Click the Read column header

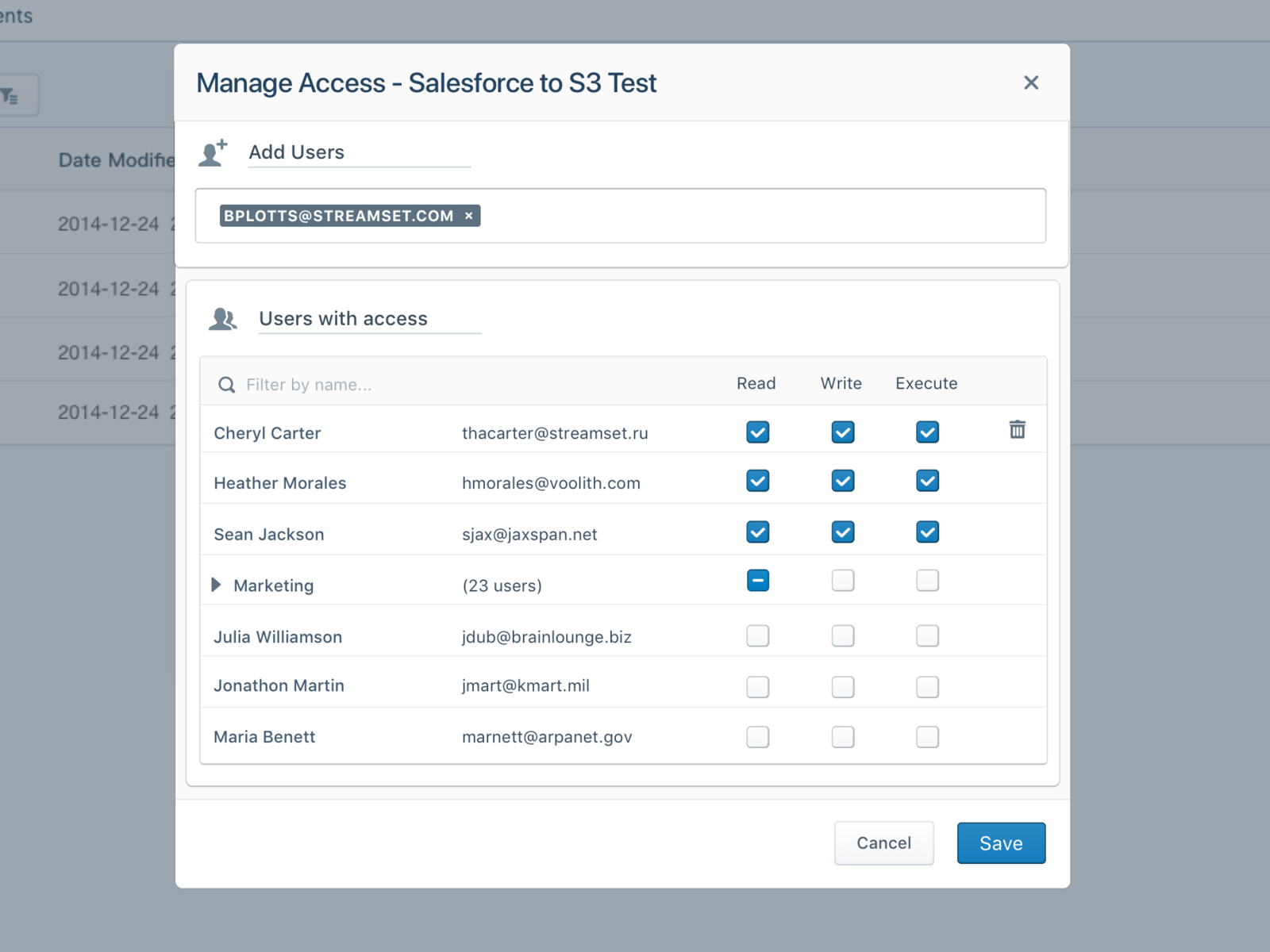[756, 383]
